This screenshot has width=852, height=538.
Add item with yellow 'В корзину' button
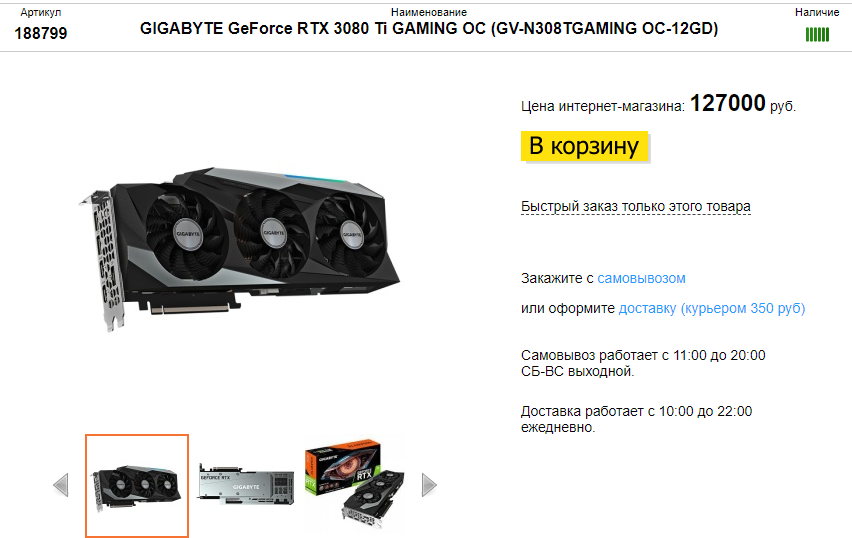click(x=585, y=146)
